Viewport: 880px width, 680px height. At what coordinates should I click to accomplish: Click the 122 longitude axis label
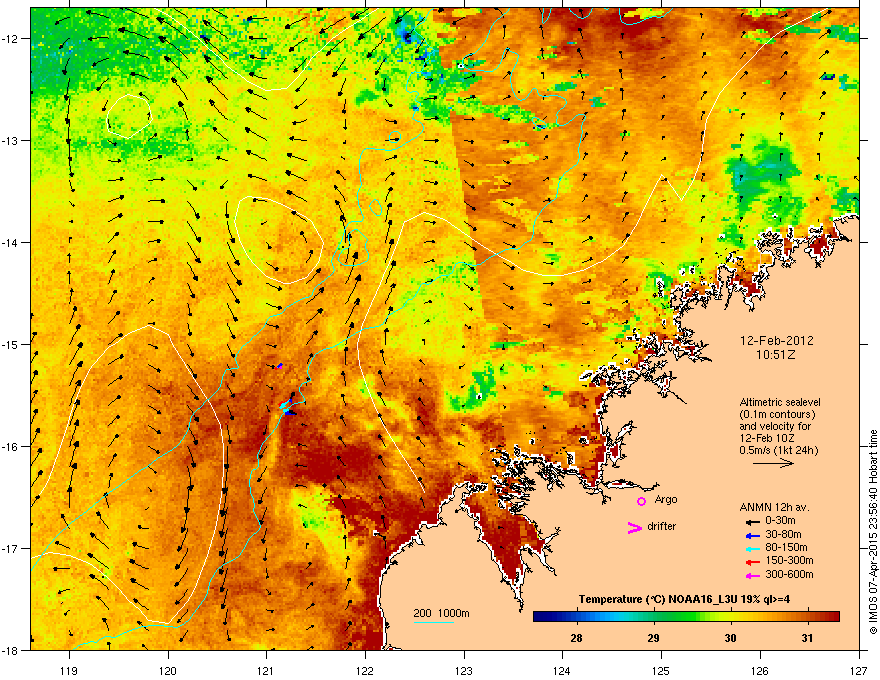(365, 670)
